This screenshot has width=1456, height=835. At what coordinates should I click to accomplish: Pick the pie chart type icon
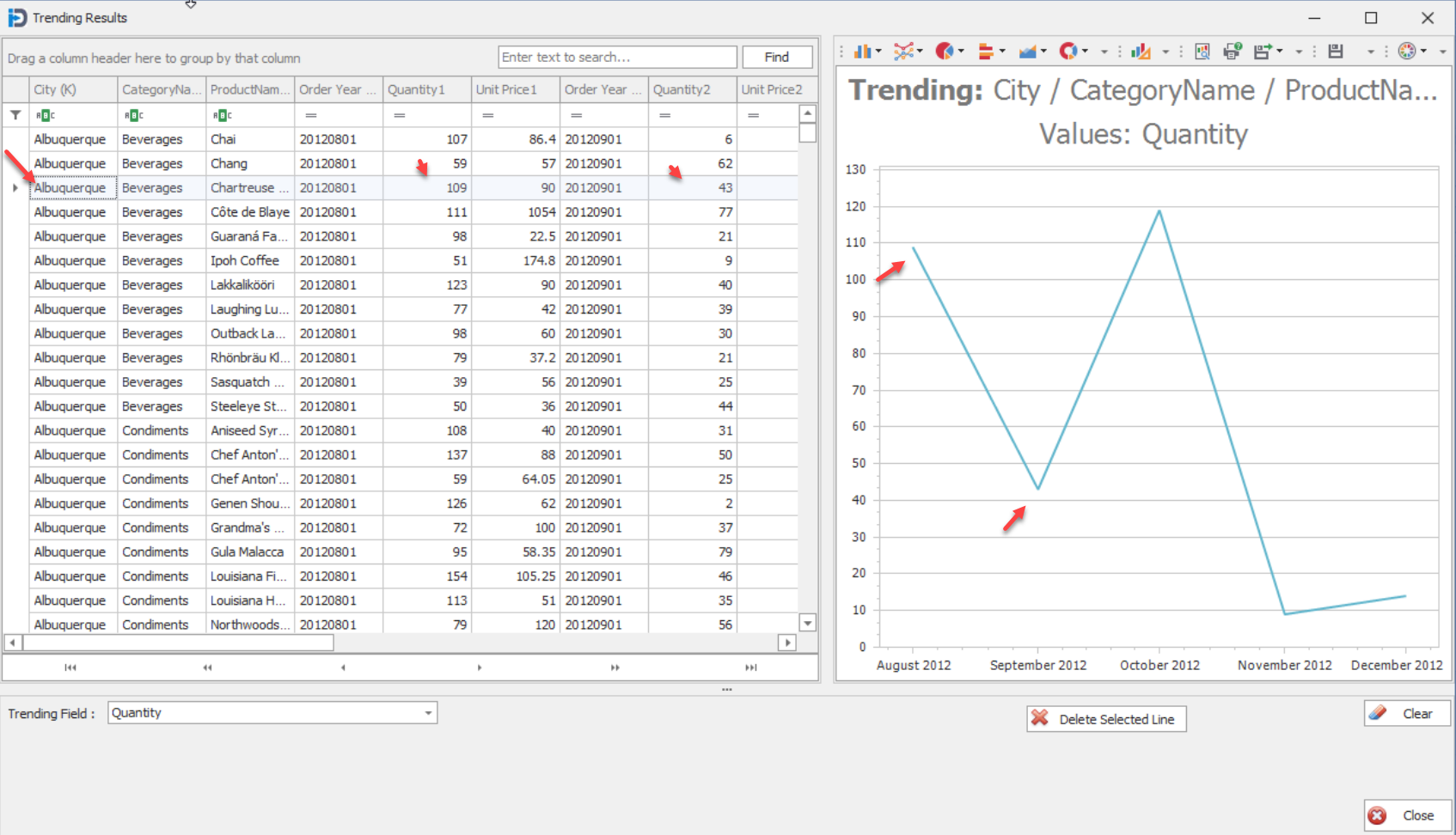pos(944,52)
